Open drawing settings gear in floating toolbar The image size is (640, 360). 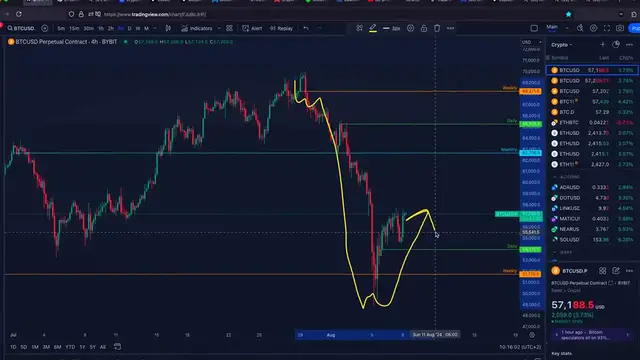point(410,28)
